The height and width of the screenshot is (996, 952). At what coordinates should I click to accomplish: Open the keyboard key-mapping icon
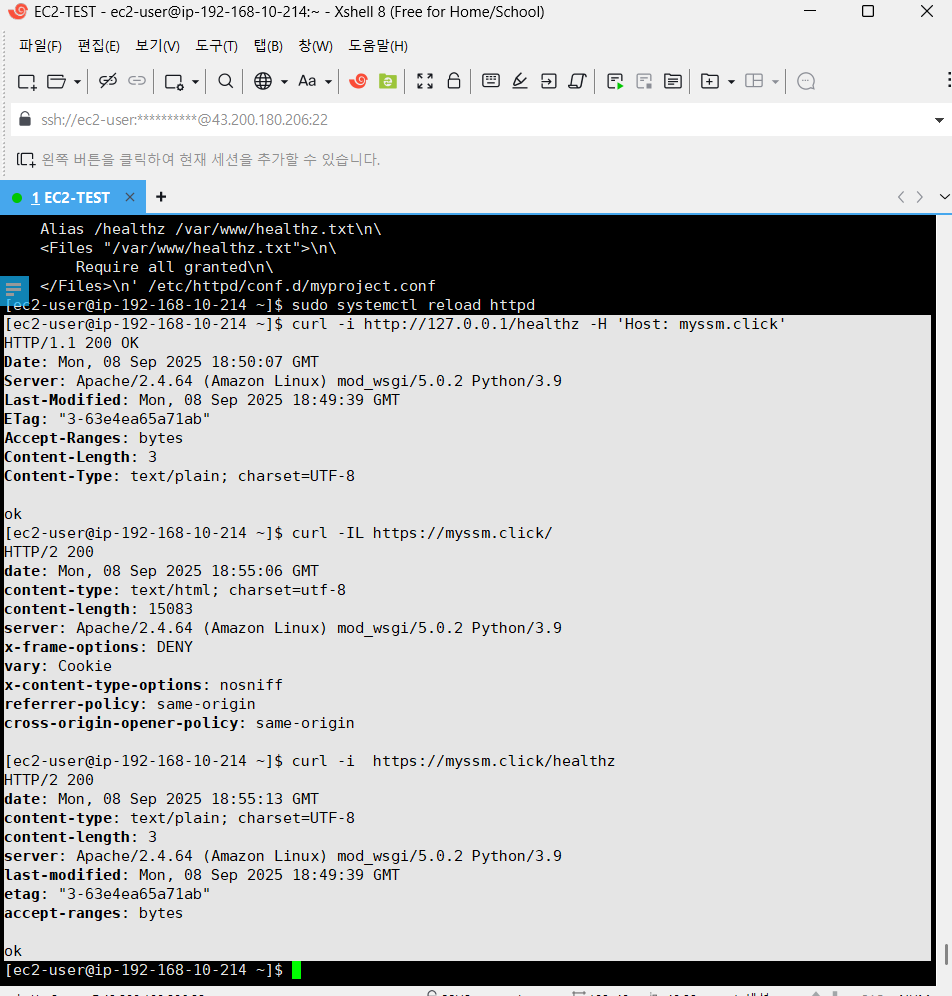(491, 81)
